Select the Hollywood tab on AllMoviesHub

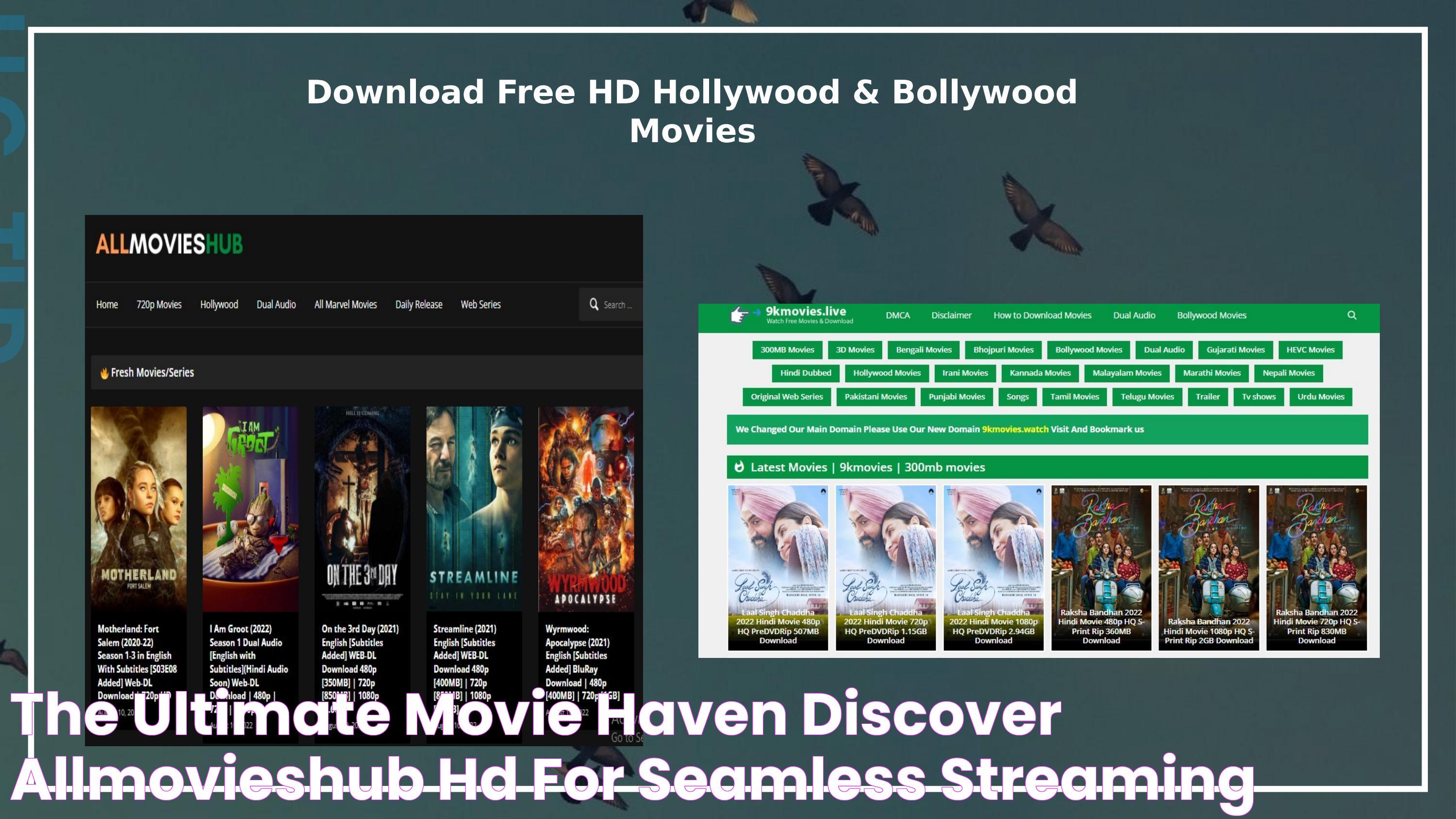(218, 304)
